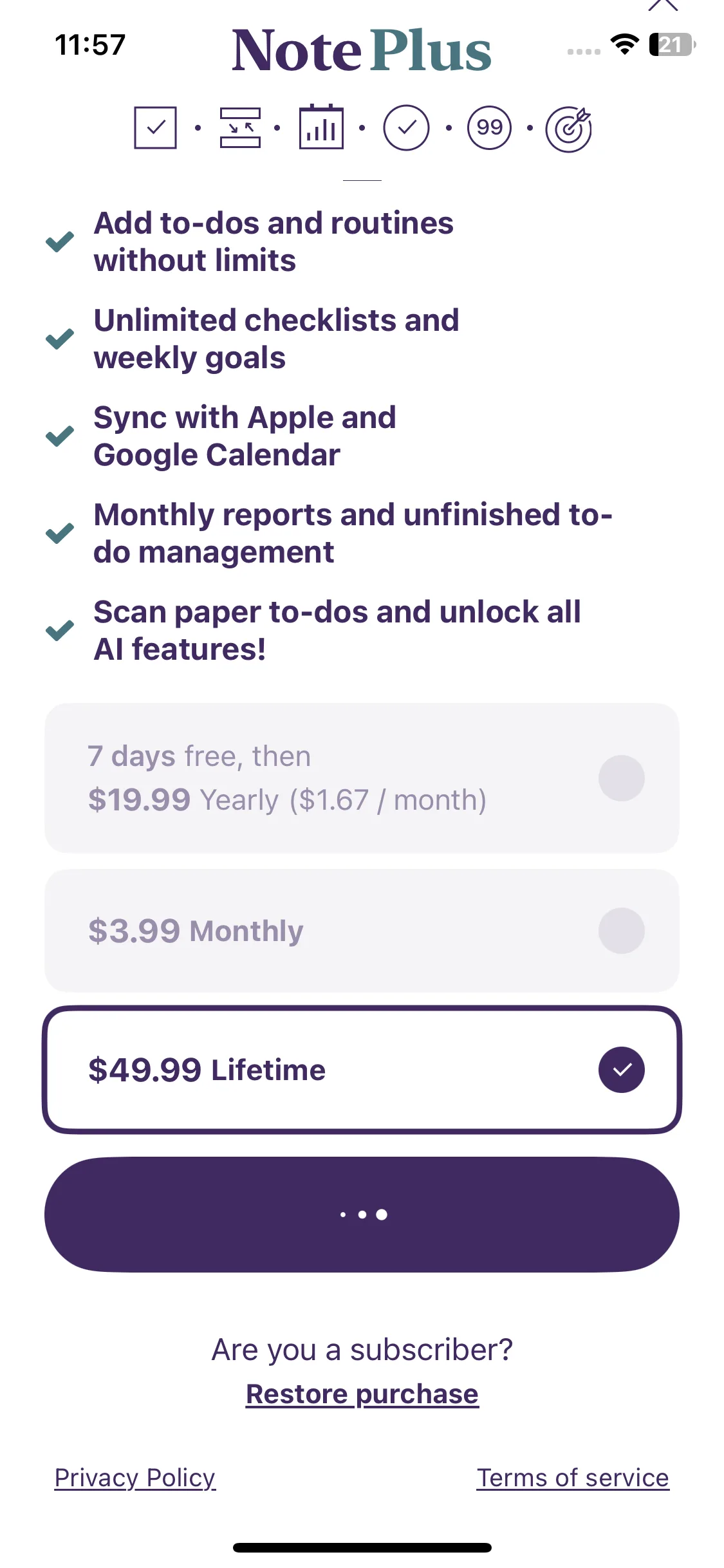
Task: Tap the battery indicator in status bar
Action: pos(672,44)
